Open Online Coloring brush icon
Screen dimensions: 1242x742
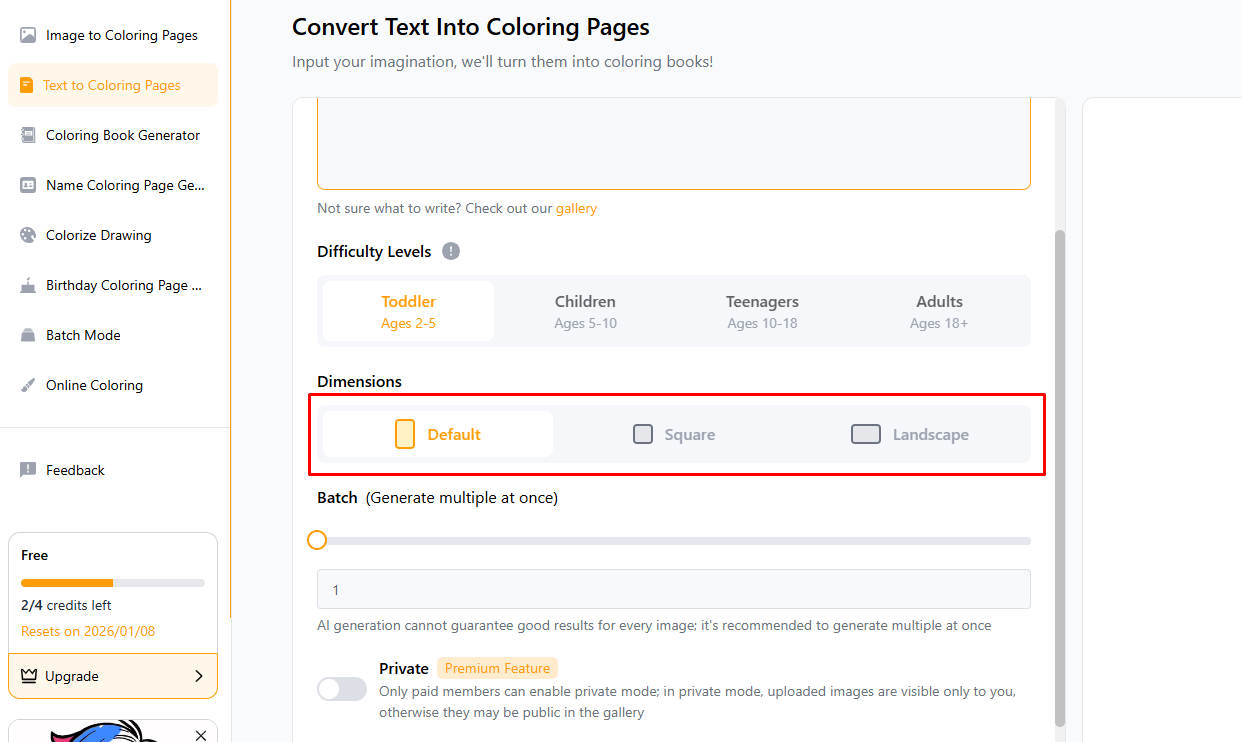click(x=28, y=385)
